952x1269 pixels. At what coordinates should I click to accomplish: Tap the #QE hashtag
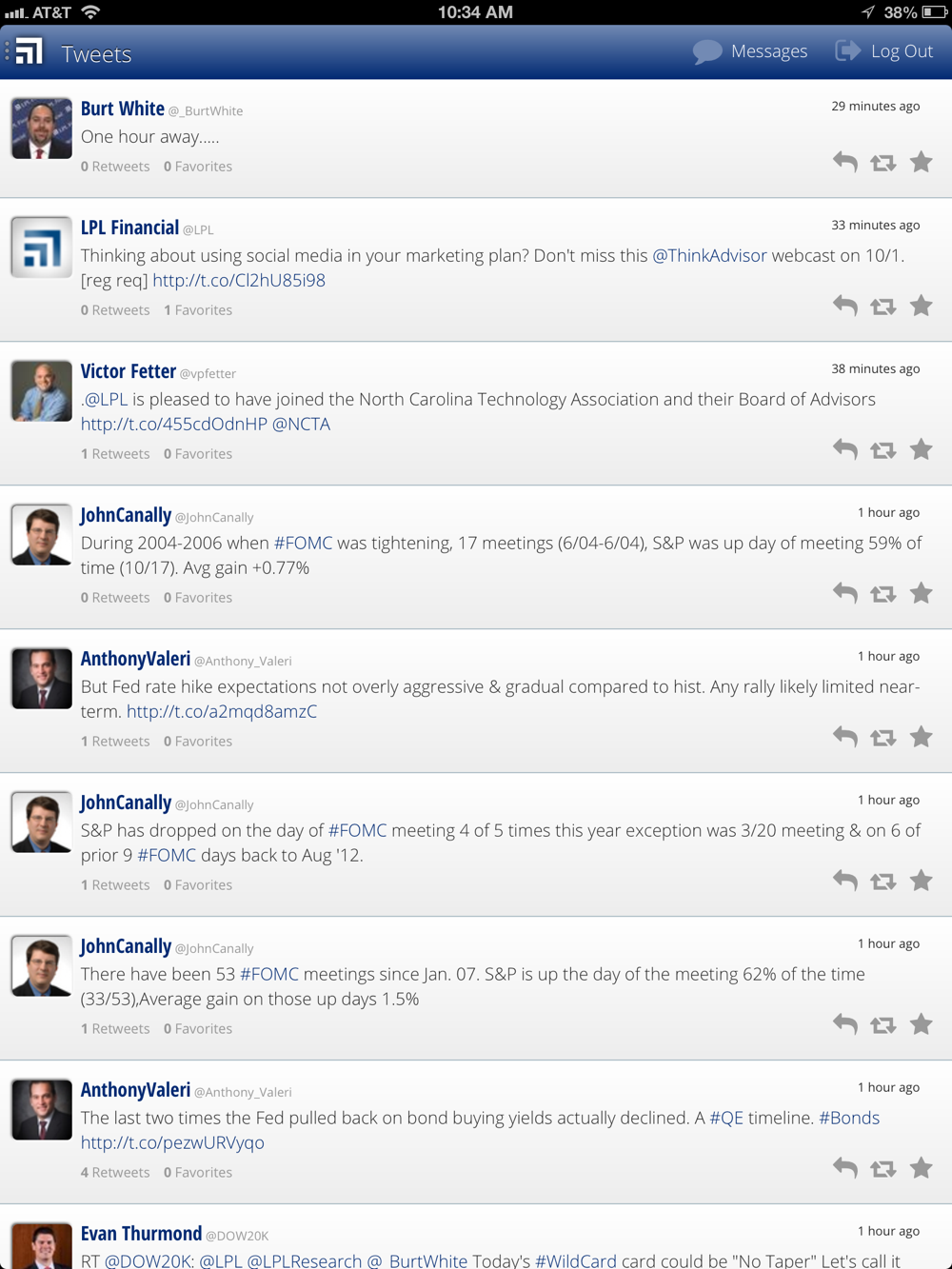[x=726, y=1118]
